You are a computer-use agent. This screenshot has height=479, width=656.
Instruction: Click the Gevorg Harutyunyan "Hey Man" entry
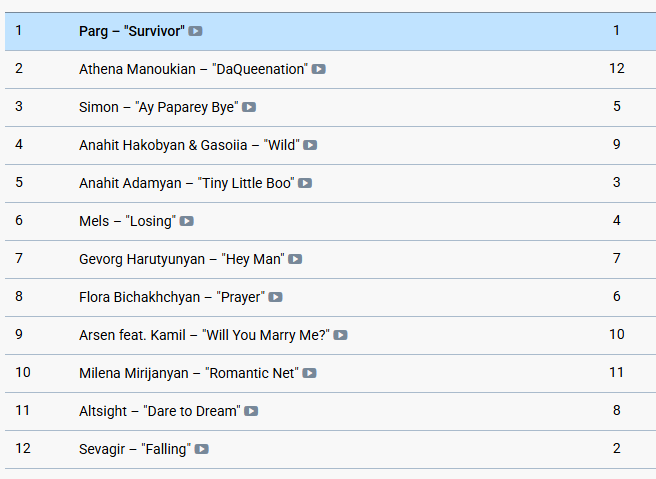tap(181, 259)
